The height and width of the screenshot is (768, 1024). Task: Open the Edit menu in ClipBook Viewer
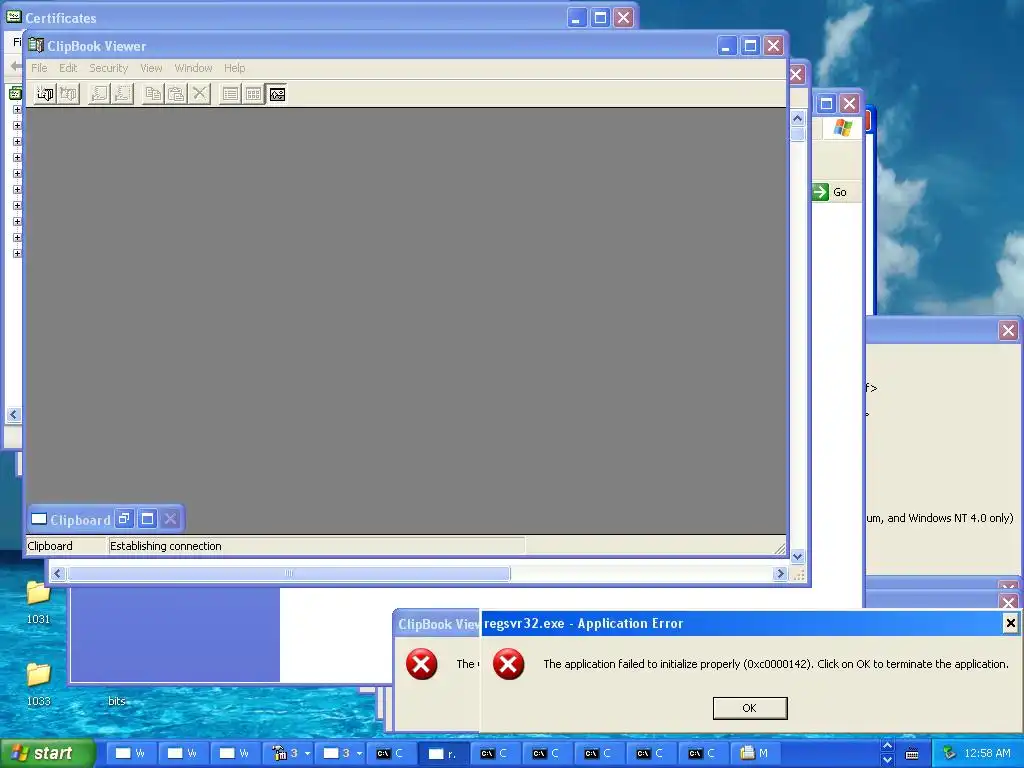pyautogui.click(x=68, y=68)
